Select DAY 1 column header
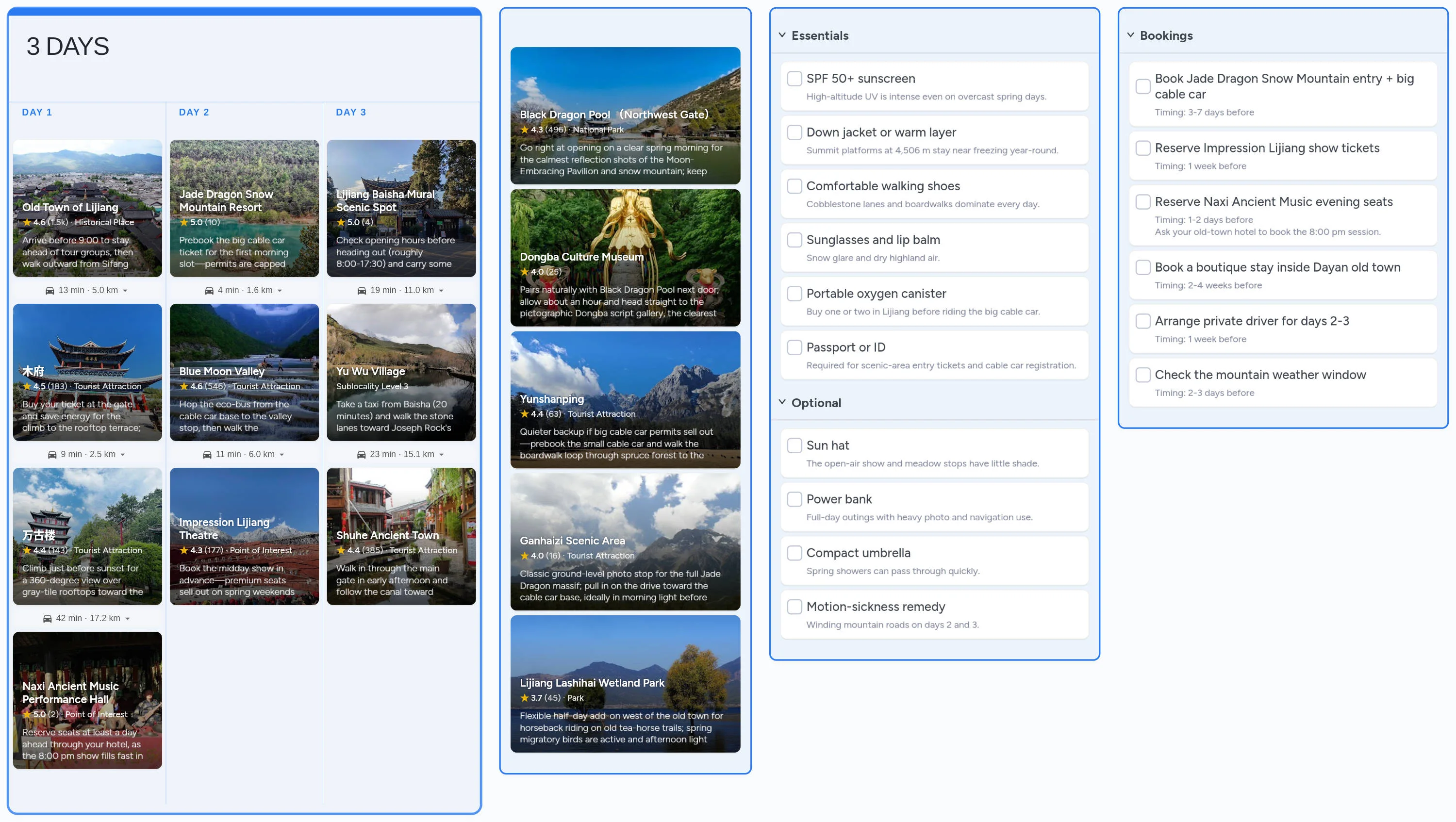Image resolution: width=1456 pixels, height=822 pixels. click(37, 113)
